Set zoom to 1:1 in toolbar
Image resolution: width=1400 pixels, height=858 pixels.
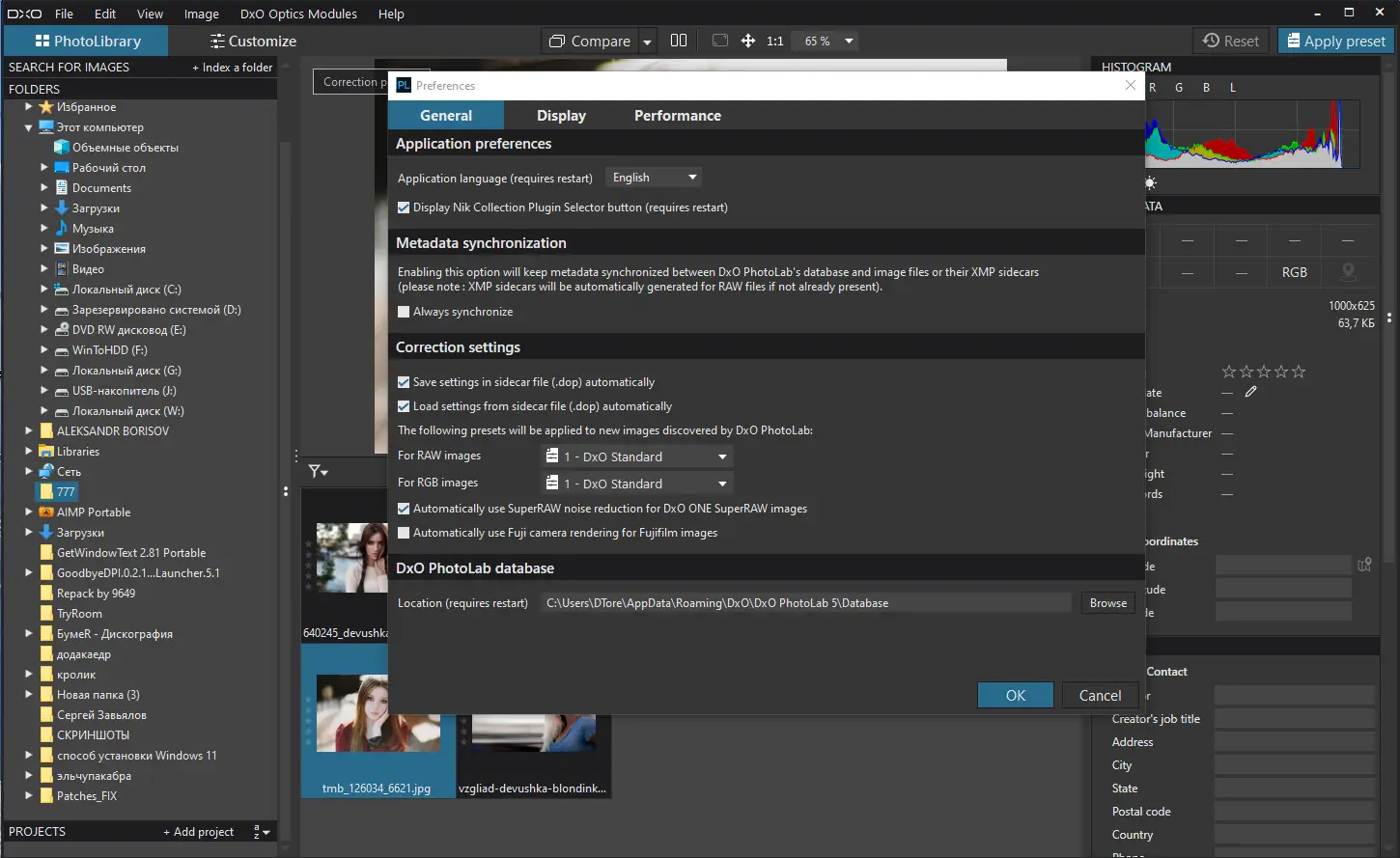click(x=774, y=42)
